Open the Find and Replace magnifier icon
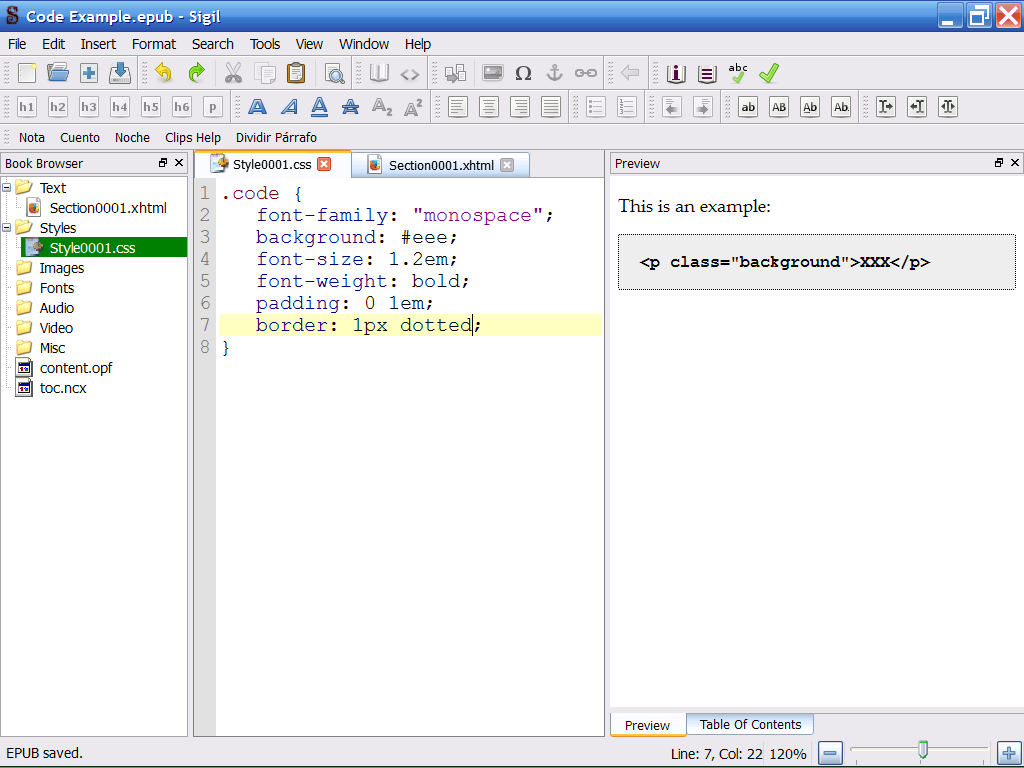1024x768 pixels. click(x=334, y=73)
